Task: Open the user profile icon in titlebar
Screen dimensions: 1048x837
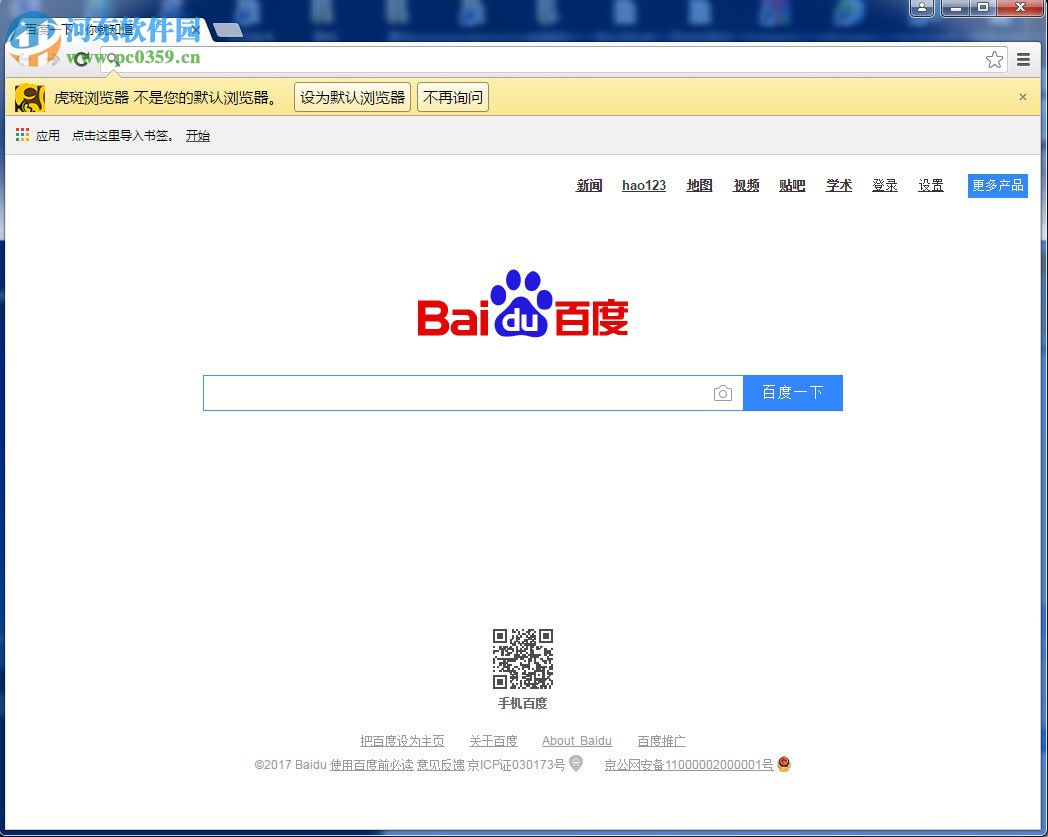Action: pyautogui.click(x=921, y=8)
